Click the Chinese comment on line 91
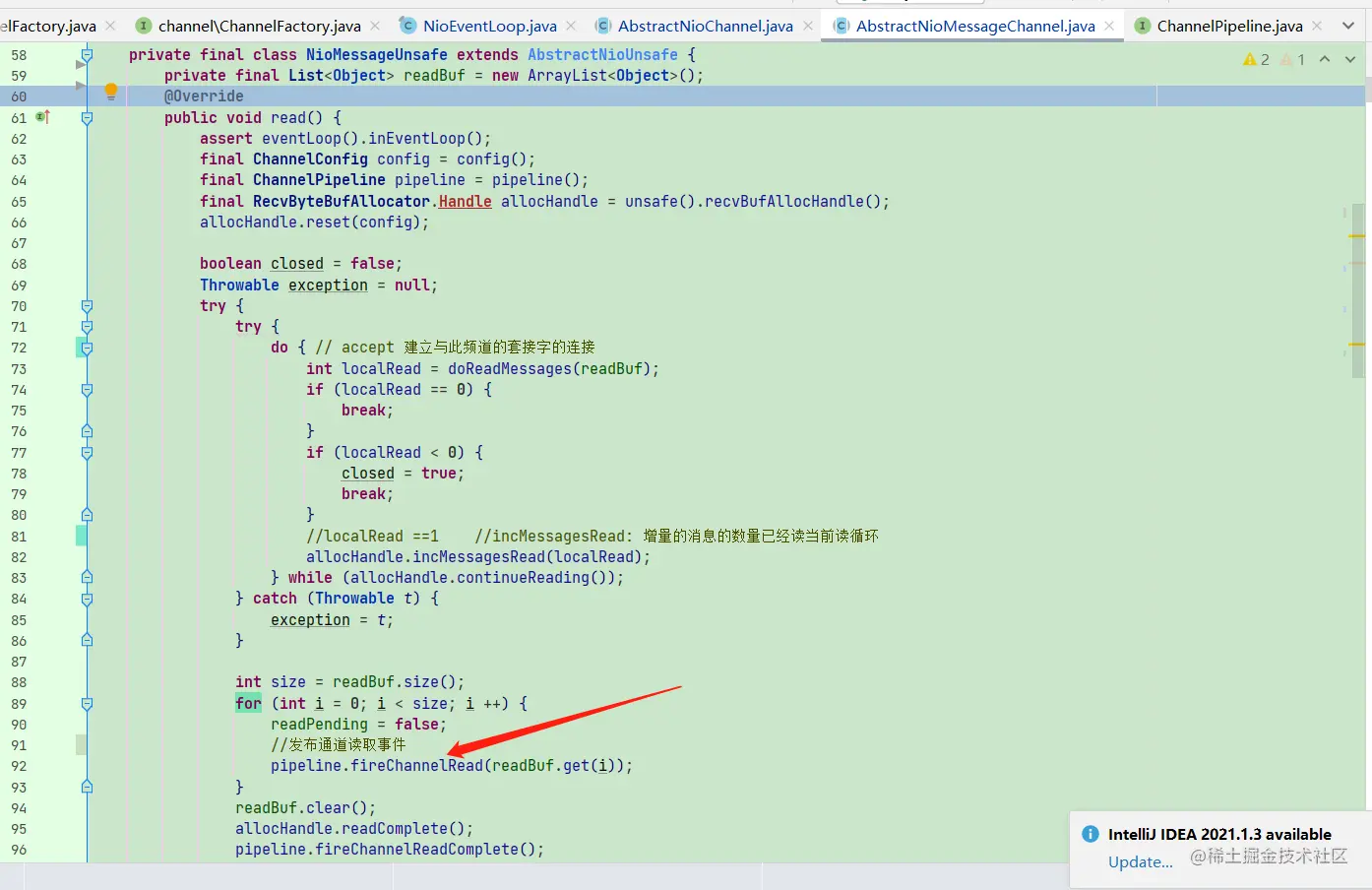Viewport: 1372px width, 890px height. [x=338, y=745]
